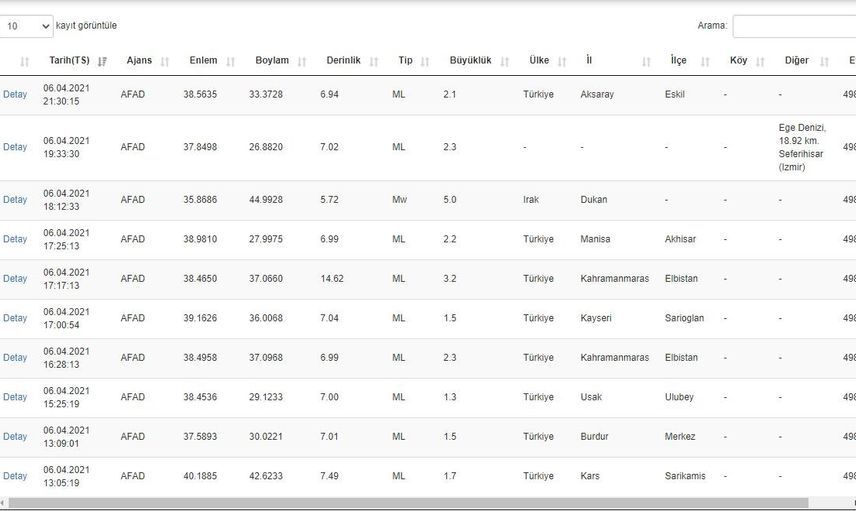The height and width of the screenshot is (511, 856).
Task: Open Detay link for Kars Sarikamis row
Action: pyautogui.click(x=15, y=476)
